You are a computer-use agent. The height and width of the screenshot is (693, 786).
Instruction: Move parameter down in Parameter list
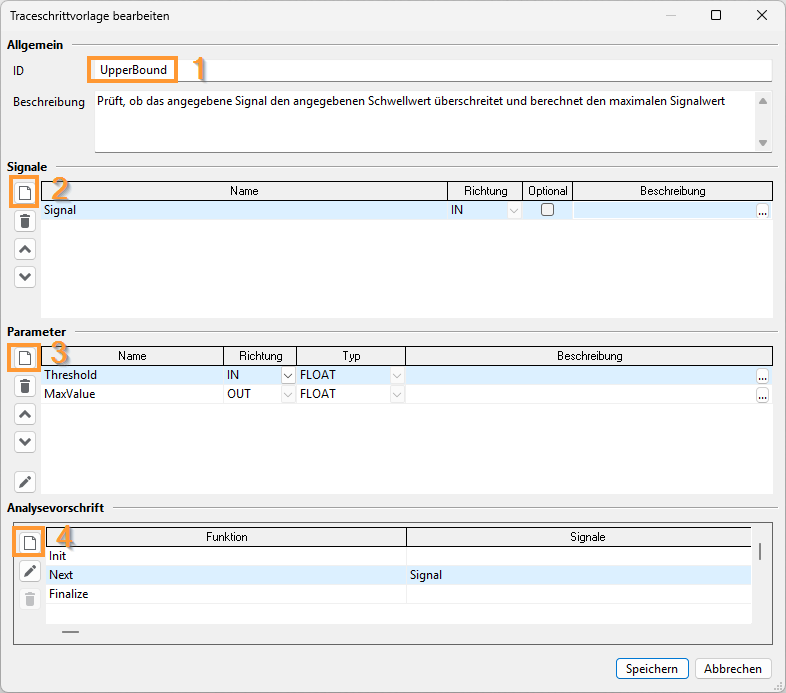pyautogui.click(x=25, y=441)
